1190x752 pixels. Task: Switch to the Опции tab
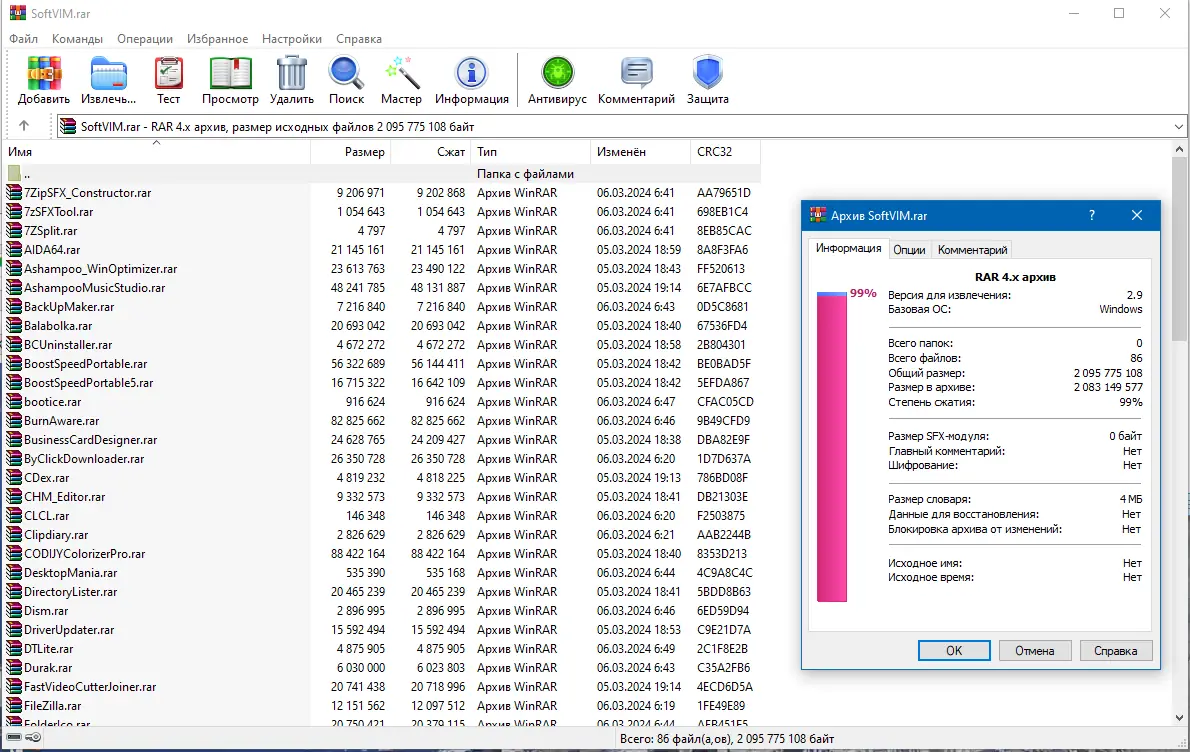pos(908,250)
